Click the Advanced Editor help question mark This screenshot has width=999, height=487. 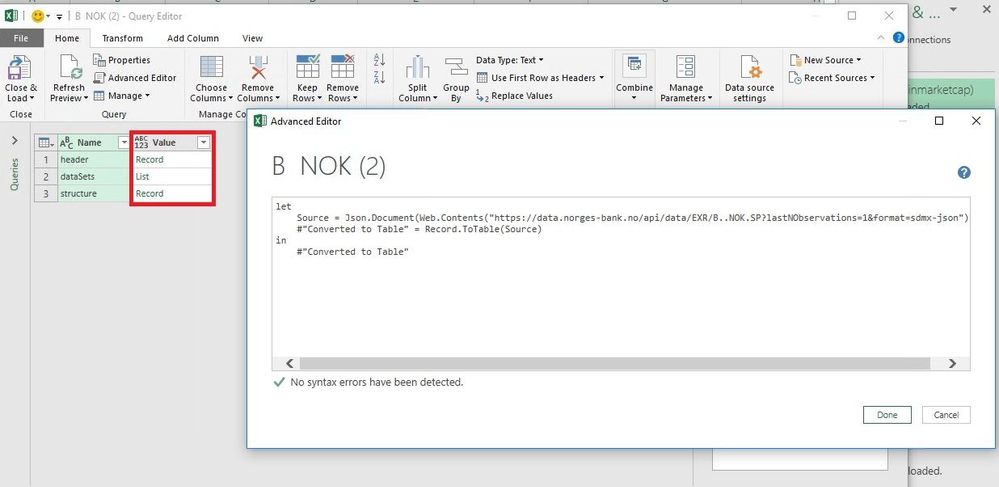[x=964, y=172]
